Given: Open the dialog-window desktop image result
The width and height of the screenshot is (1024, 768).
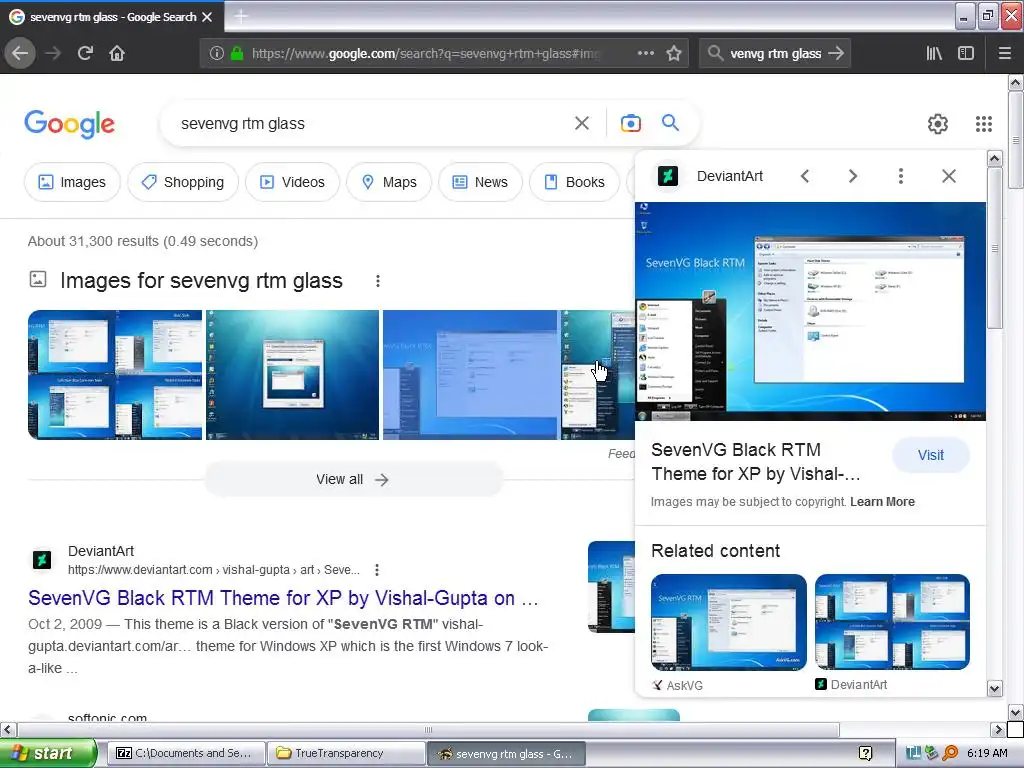Looking at the screenshot, I should click(x=293, y=375).
